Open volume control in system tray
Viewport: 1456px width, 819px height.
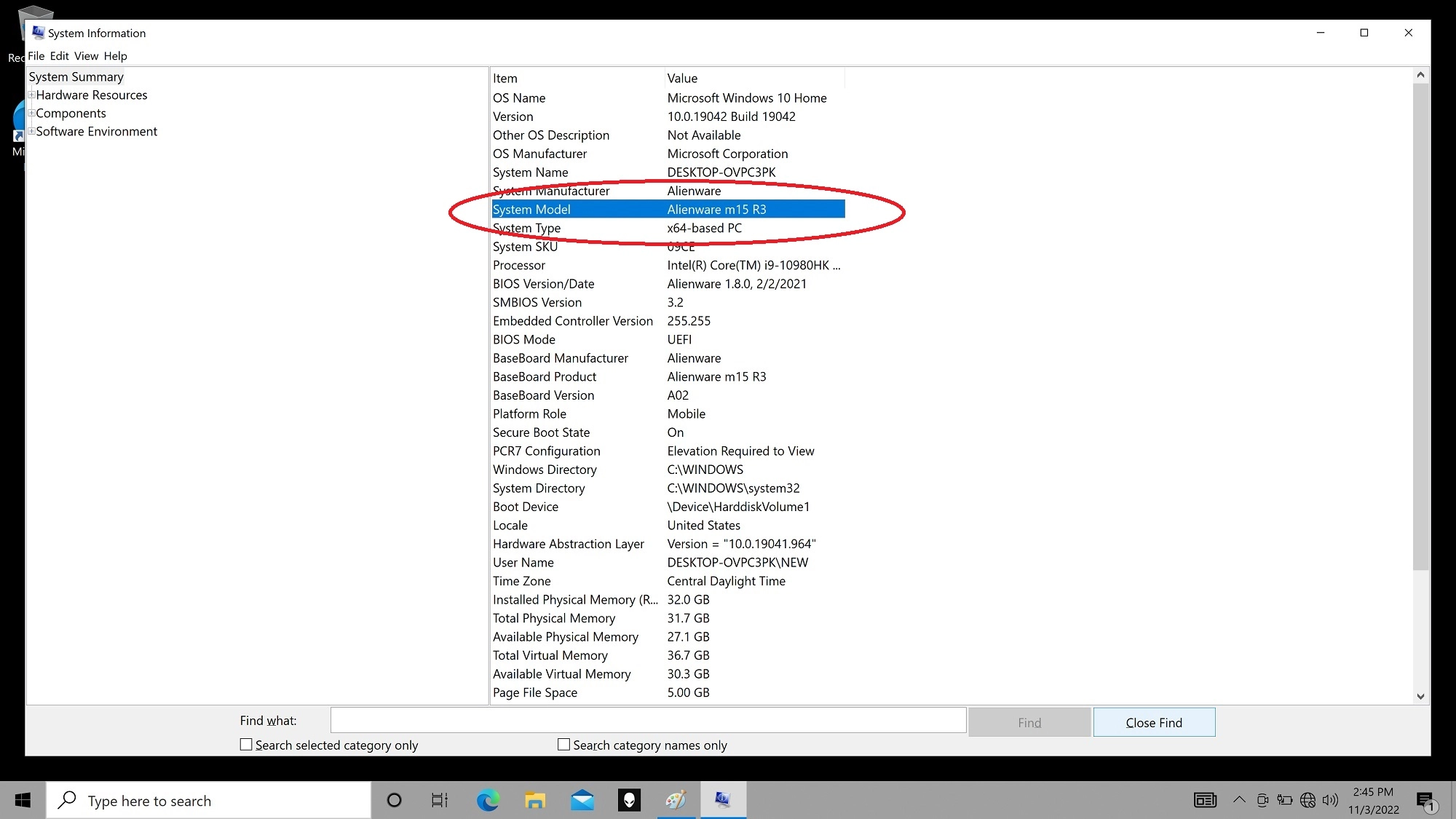[1331, 800]
